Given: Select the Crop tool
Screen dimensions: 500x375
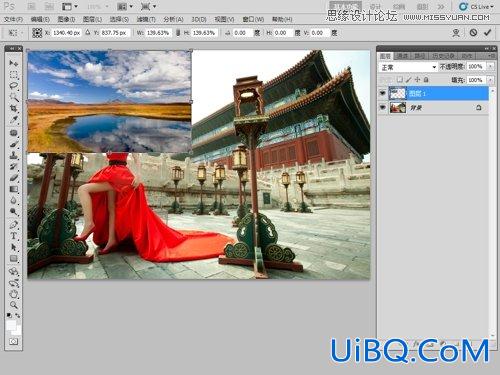Looking at the screenshot, I should click(x=14, y=109).
